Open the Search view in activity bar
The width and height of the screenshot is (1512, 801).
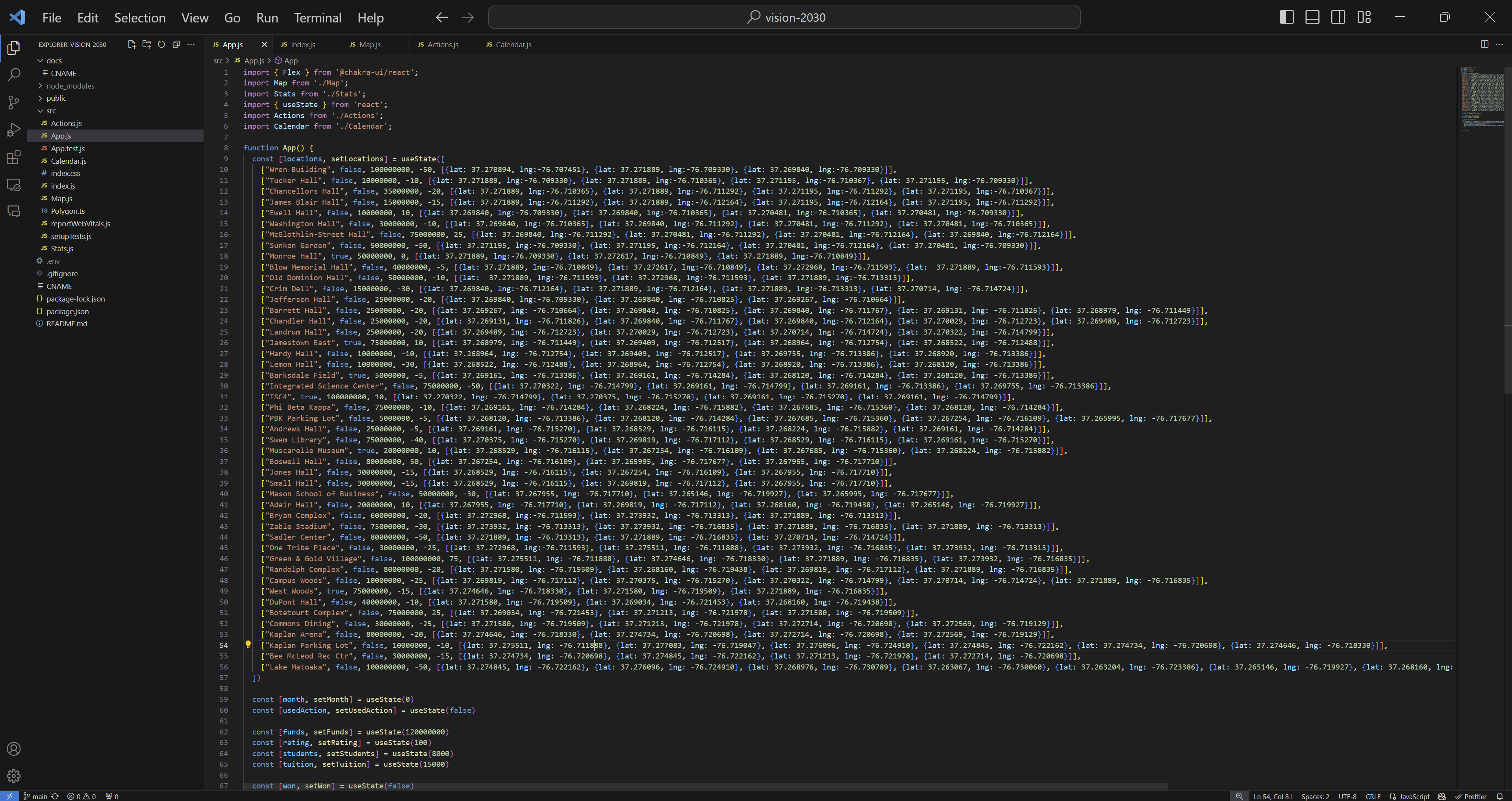[13, 74]
